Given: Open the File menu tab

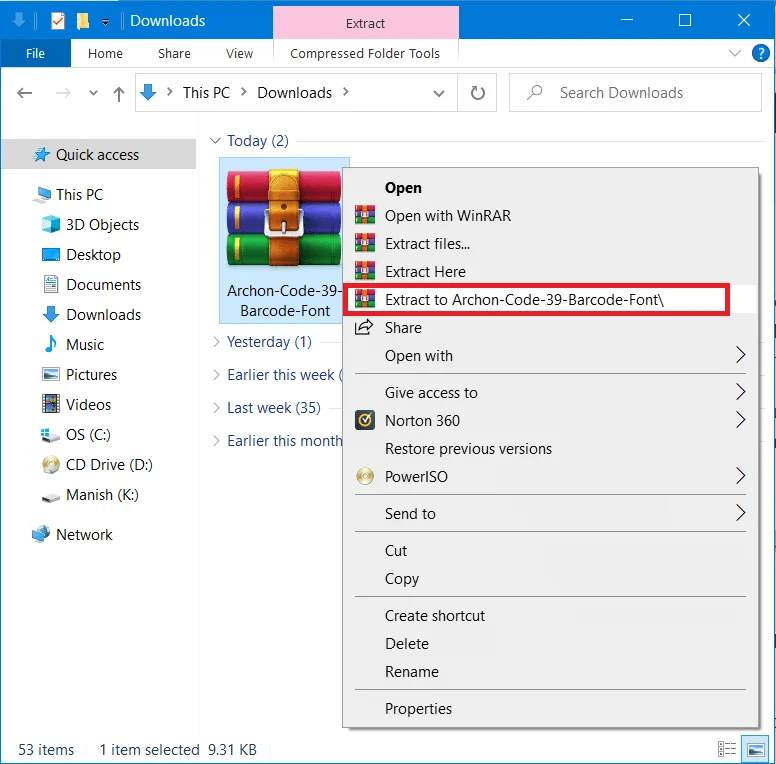Looking at the screenshot, I should (35, 53).
